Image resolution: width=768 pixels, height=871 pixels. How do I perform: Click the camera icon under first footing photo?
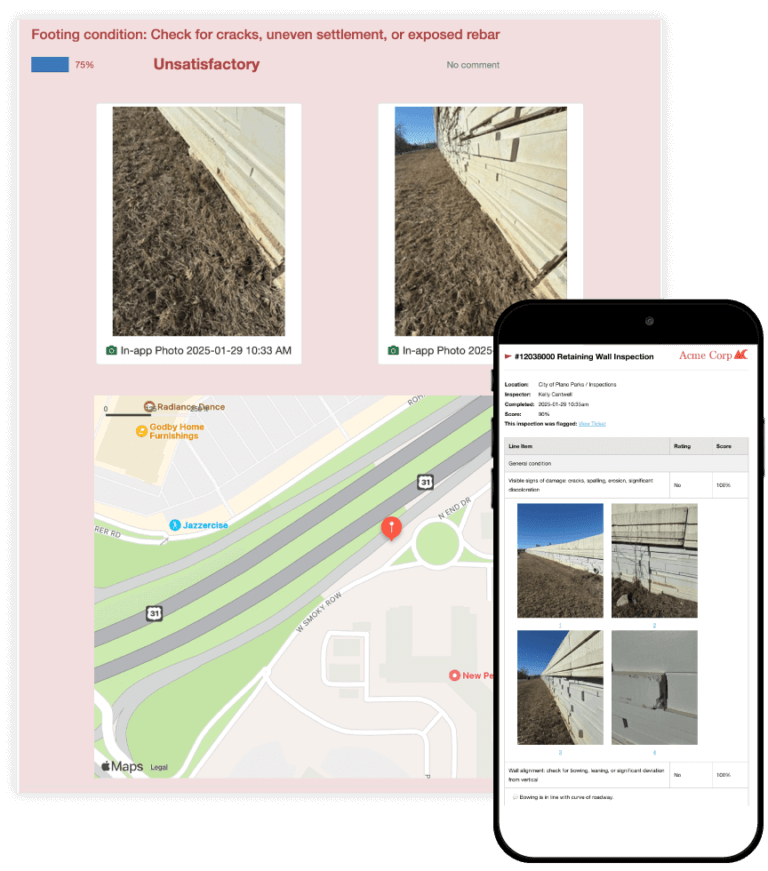(x=112, y=351)
